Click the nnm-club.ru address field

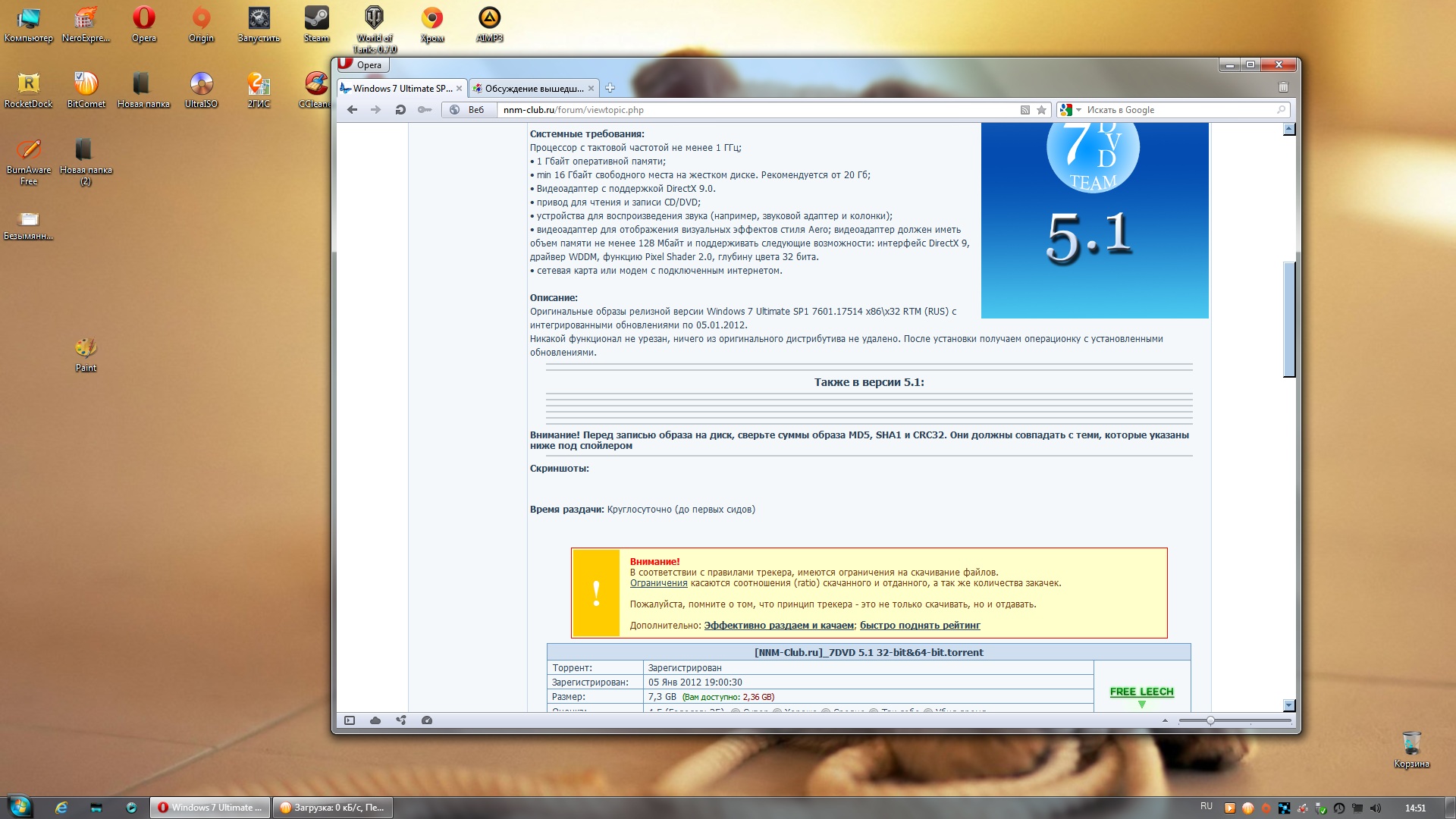tap(758, 110)
